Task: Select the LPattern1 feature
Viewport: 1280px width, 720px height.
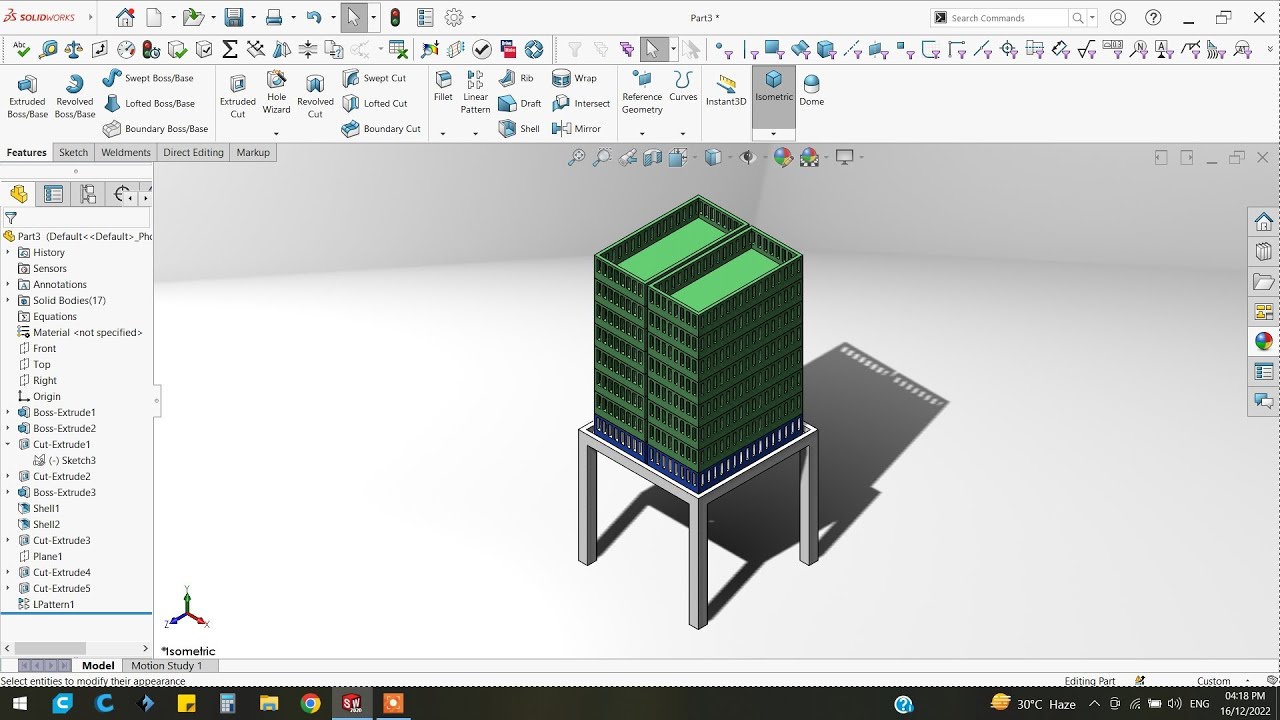Action: 46,605
